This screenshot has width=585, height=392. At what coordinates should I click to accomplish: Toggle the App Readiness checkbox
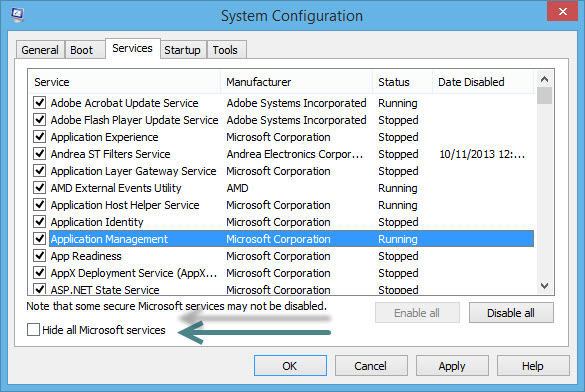tap(40, 255)
